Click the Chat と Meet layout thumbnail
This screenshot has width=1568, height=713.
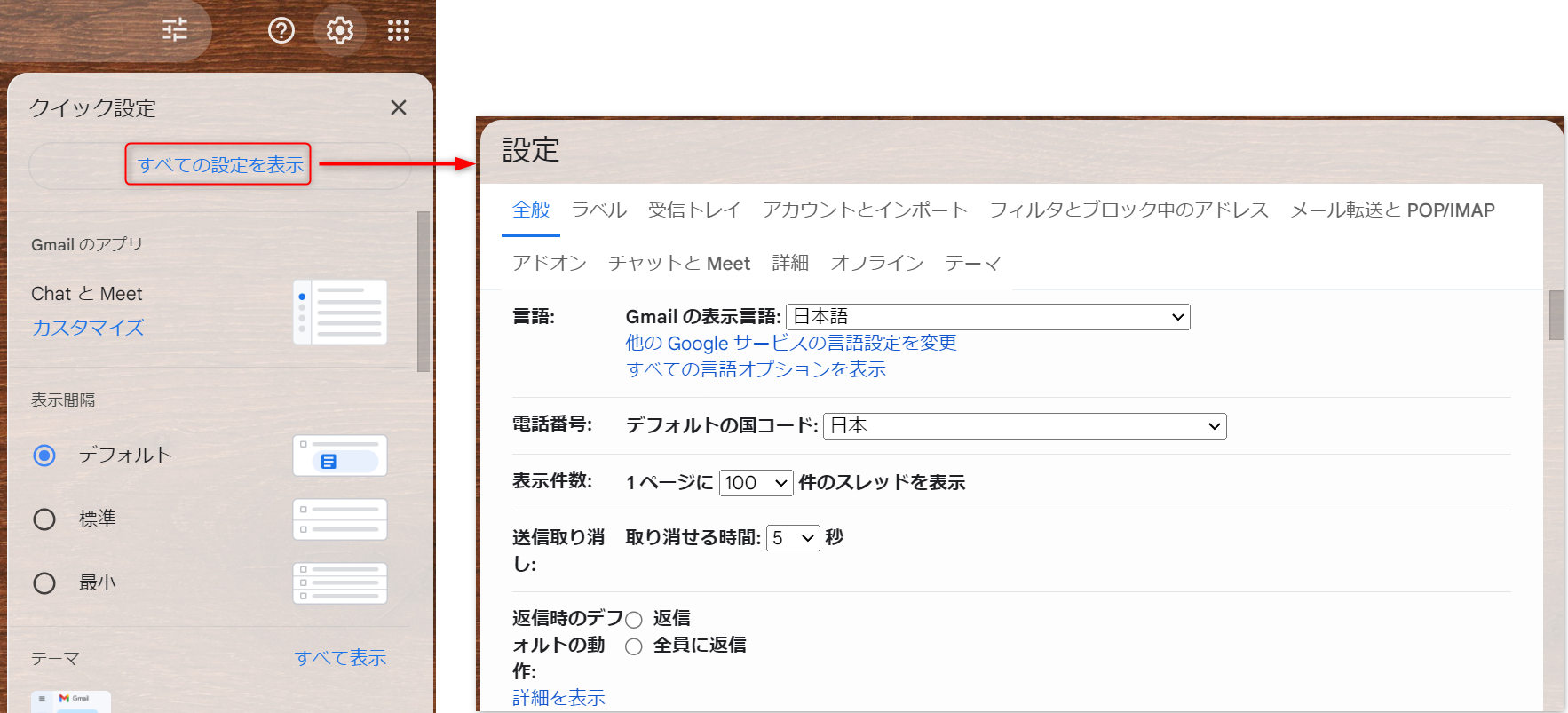[x=340, y=312]
